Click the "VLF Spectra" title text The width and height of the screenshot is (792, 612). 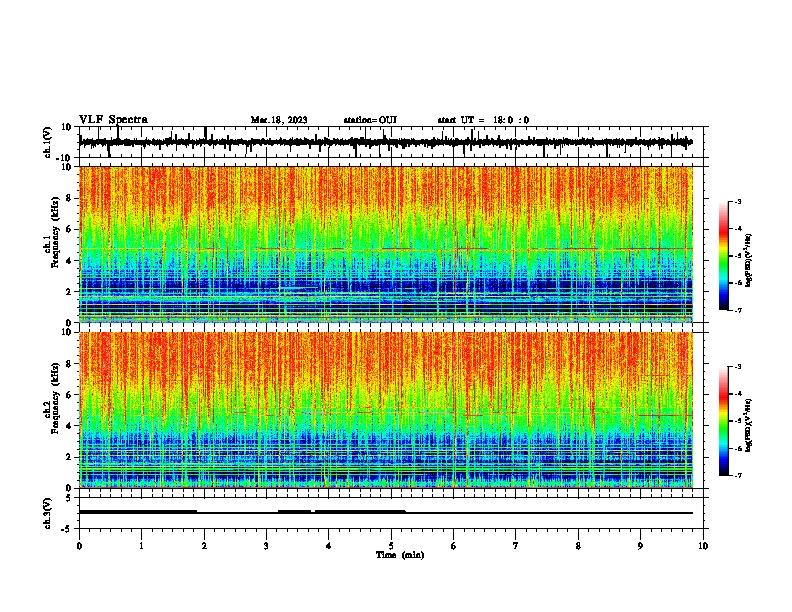point(113,120)
